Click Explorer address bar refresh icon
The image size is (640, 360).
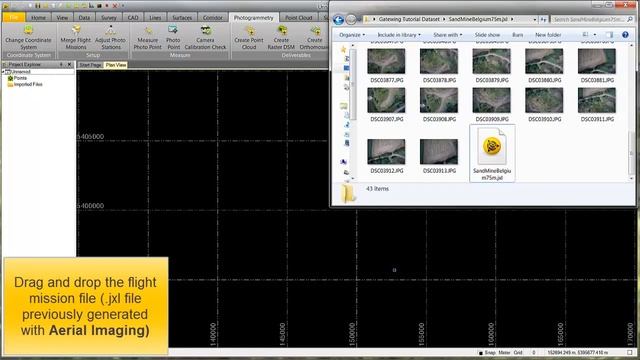(x=543, y=19)
